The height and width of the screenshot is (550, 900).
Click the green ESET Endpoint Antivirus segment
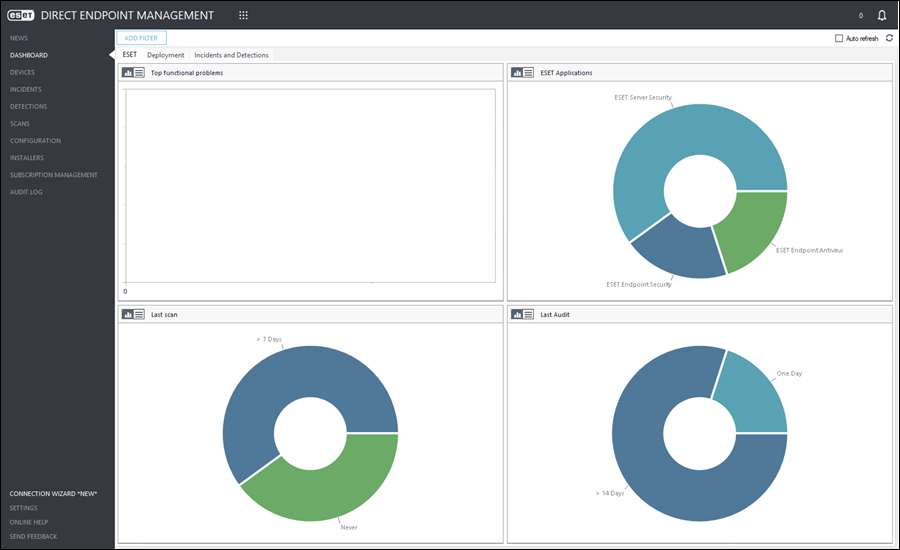tap(755, 227)
